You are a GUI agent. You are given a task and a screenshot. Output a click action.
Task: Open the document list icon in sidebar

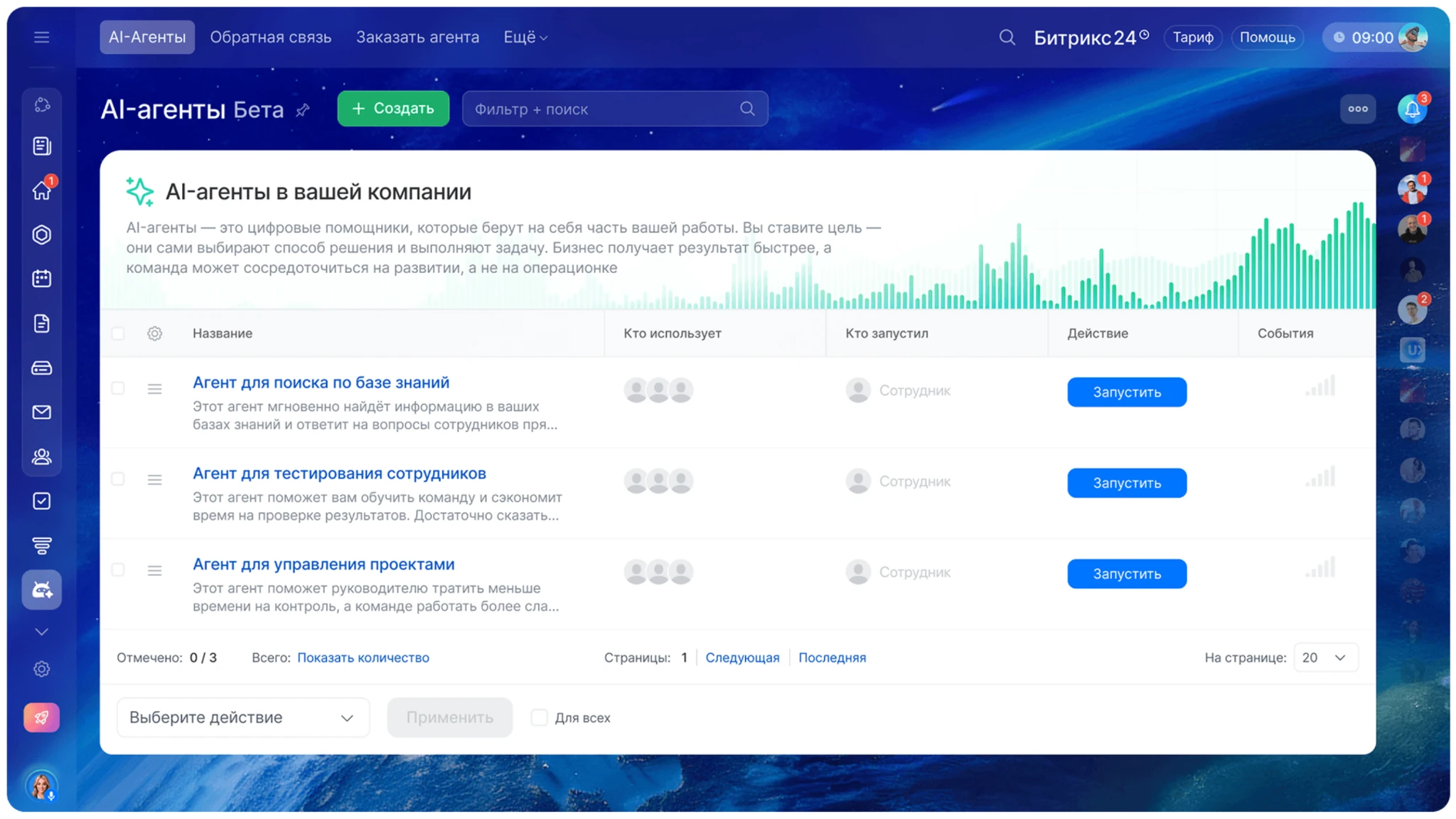pyautogui.click(x=42, y=146)
